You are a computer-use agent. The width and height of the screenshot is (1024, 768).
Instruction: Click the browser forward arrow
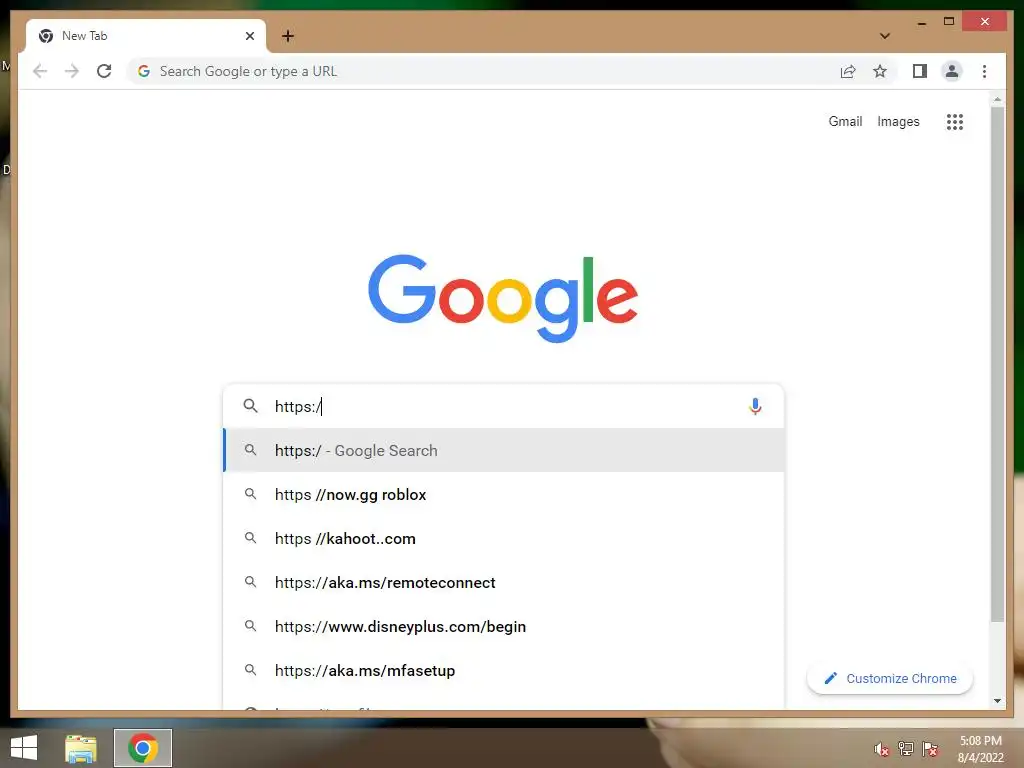tap(72, 71)
